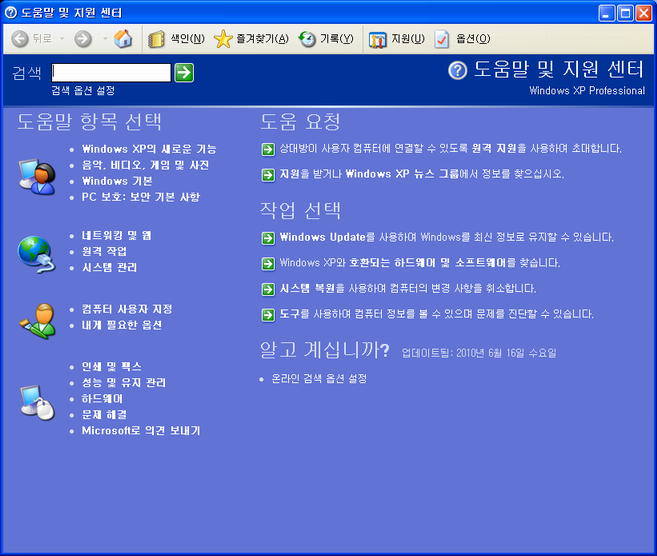Open the 내게 필요한 옵션 topic
Image resolution: width=657 pixels, height=556 pixels.
point(122,325)
